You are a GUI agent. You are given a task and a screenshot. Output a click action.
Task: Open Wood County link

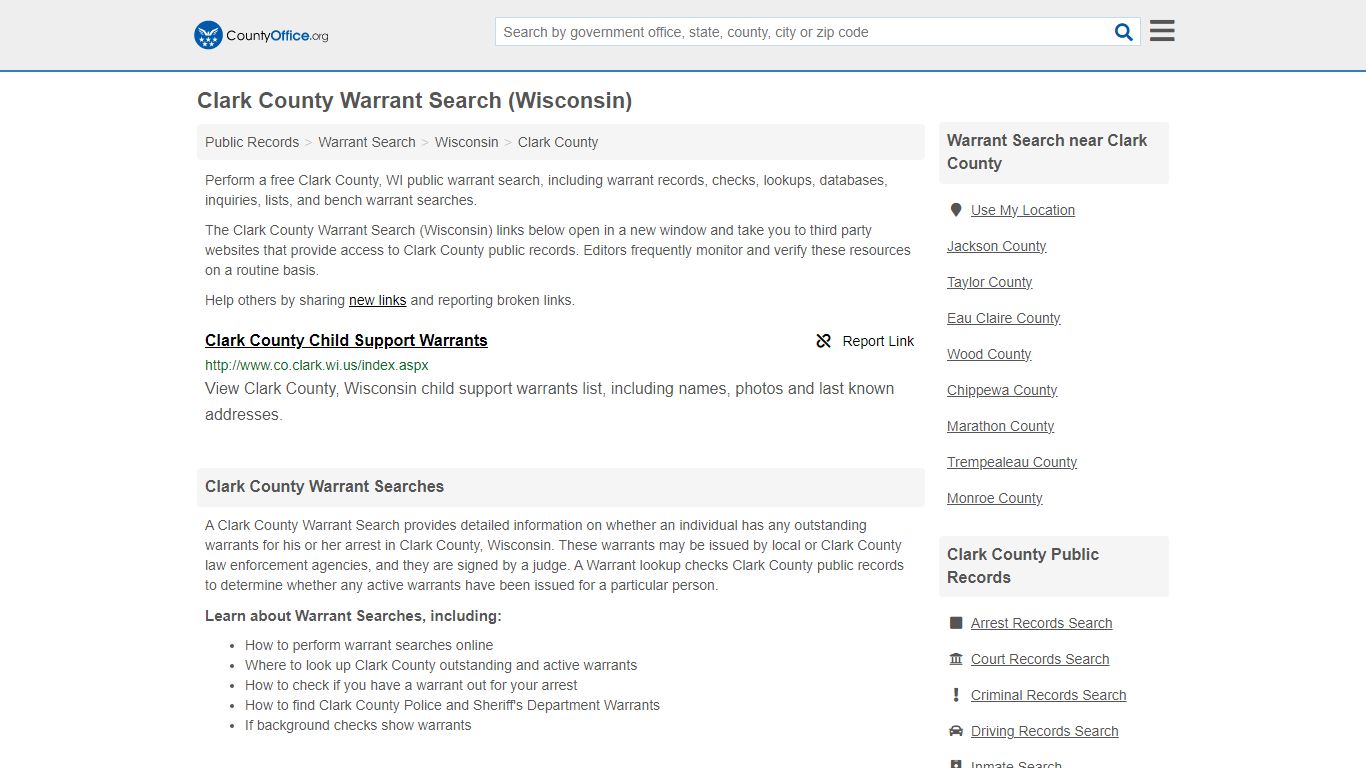[989, 354]
